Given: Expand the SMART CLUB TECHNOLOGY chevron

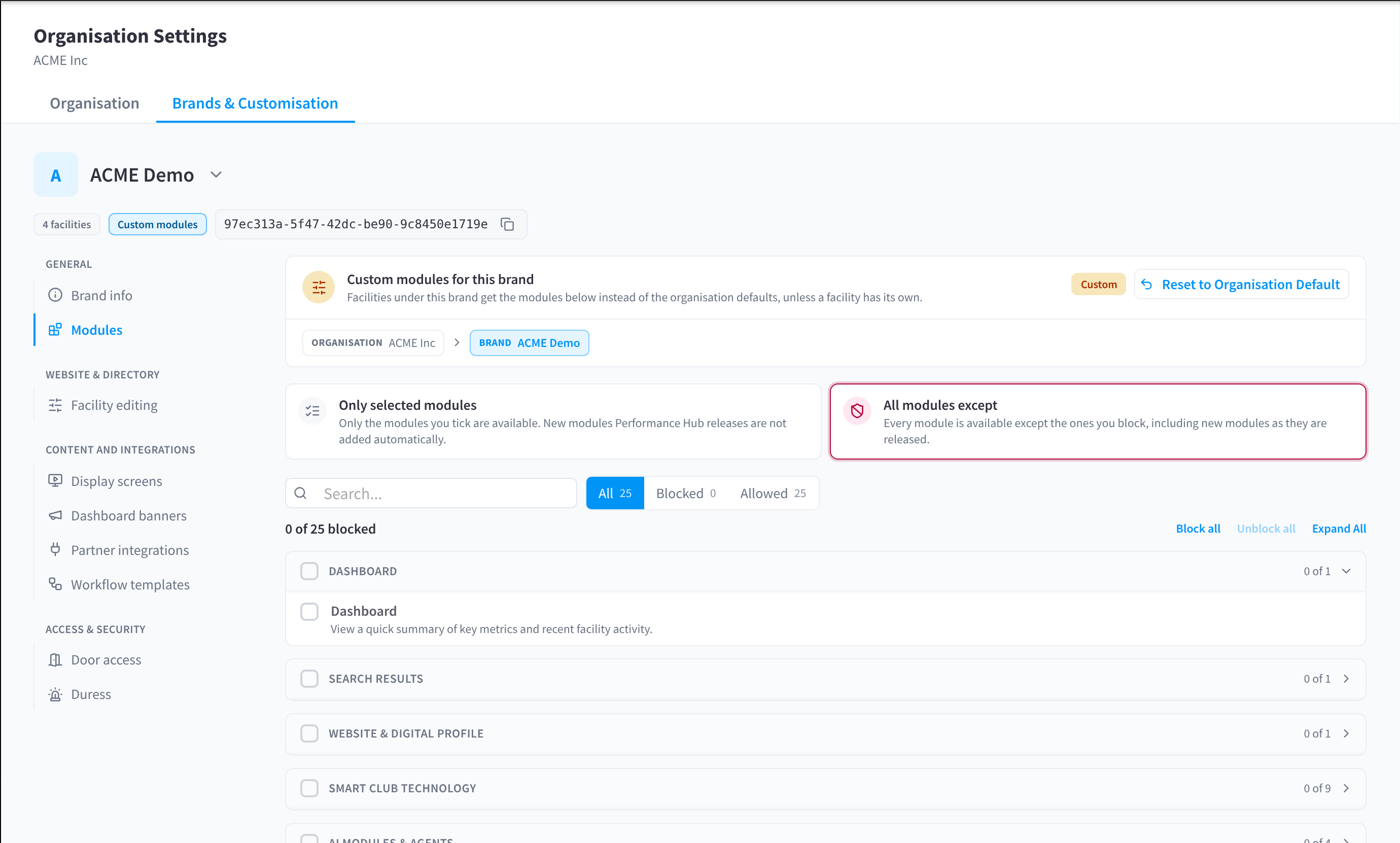Looking at the screenshot, I should coord(1346,788).
